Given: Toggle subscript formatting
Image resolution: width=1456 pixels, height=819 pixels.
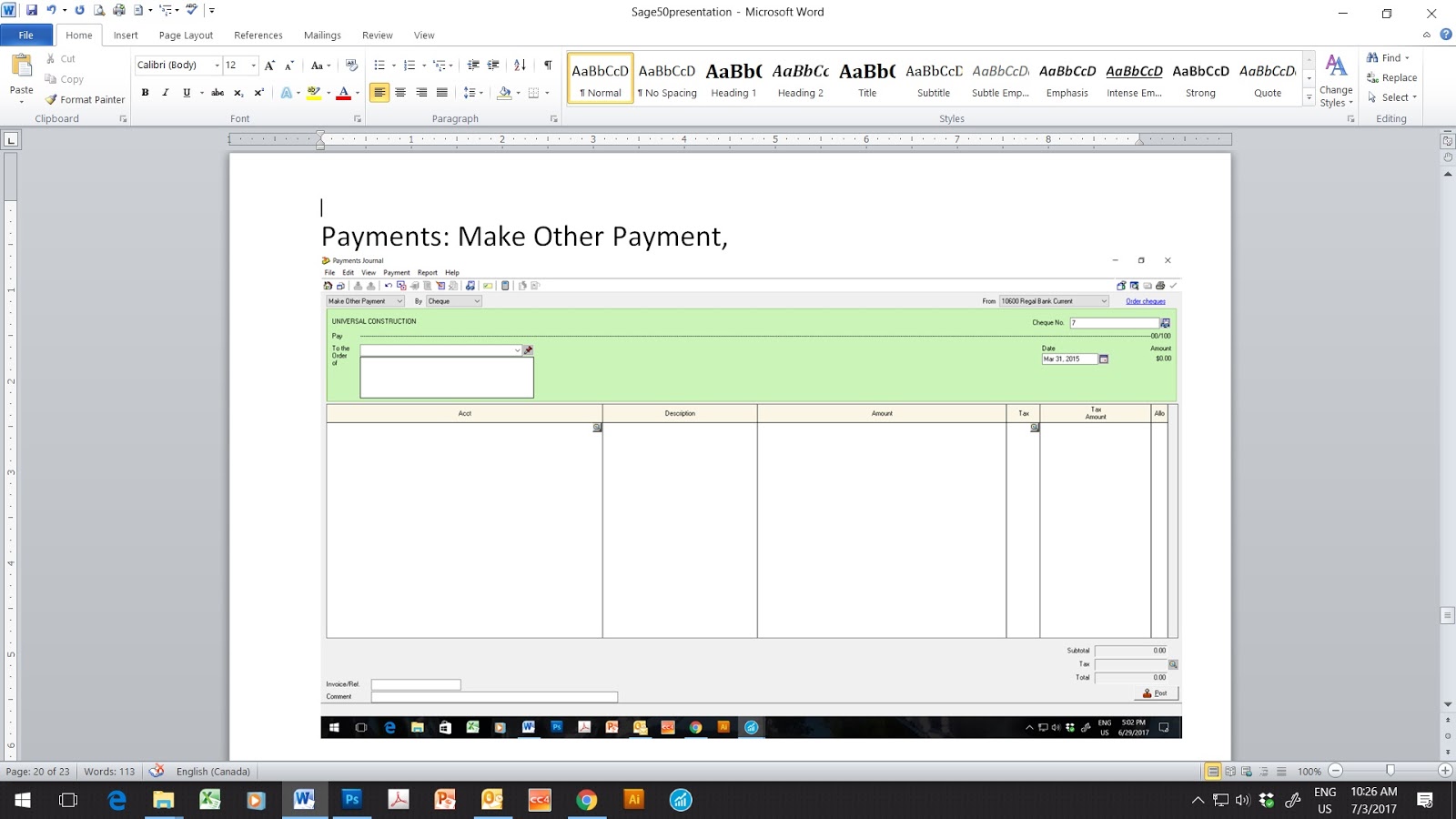Looking at the screenshot, I should tap(238, 93).
